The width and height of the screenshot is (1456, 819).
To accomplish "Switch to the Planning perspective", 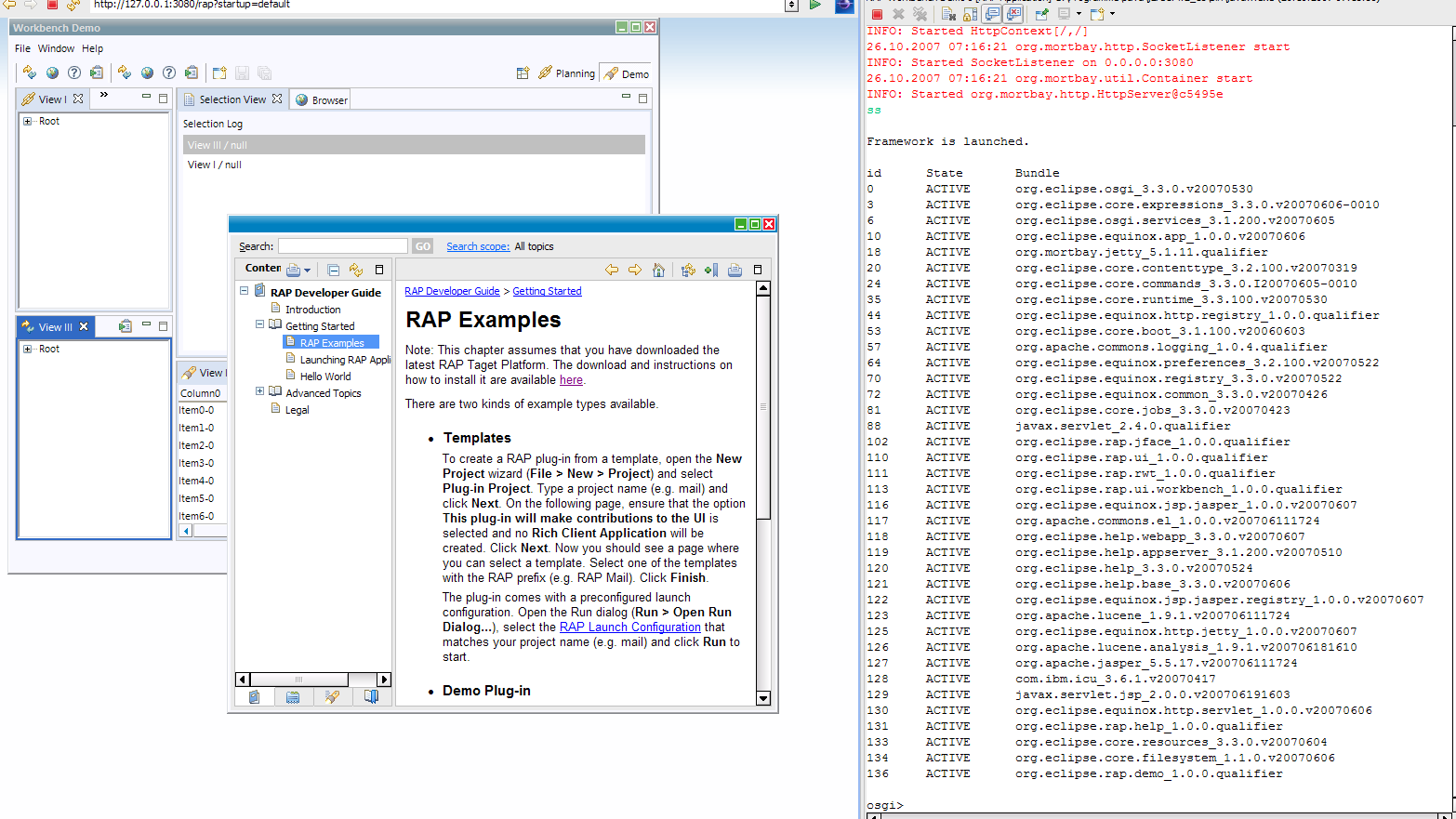I will [566, 73].
